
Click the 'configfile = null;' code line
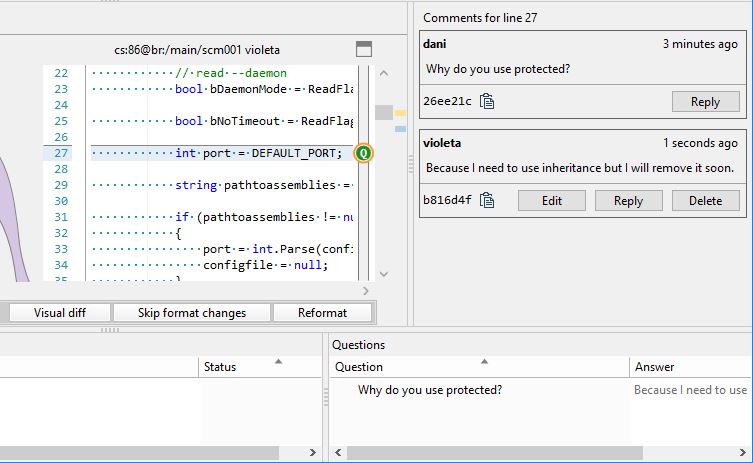click(x=265, y=265)
